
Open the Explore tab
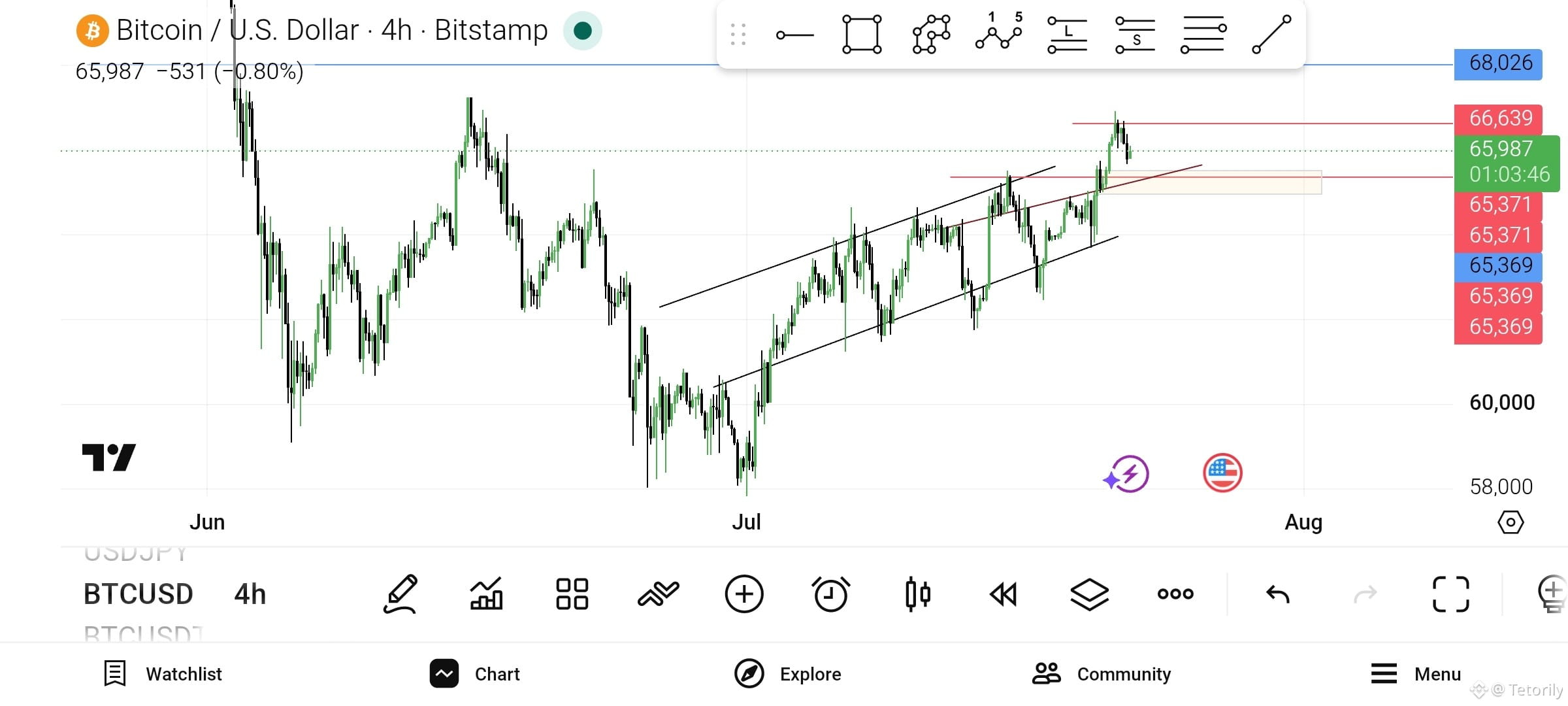tap(787, 674)
